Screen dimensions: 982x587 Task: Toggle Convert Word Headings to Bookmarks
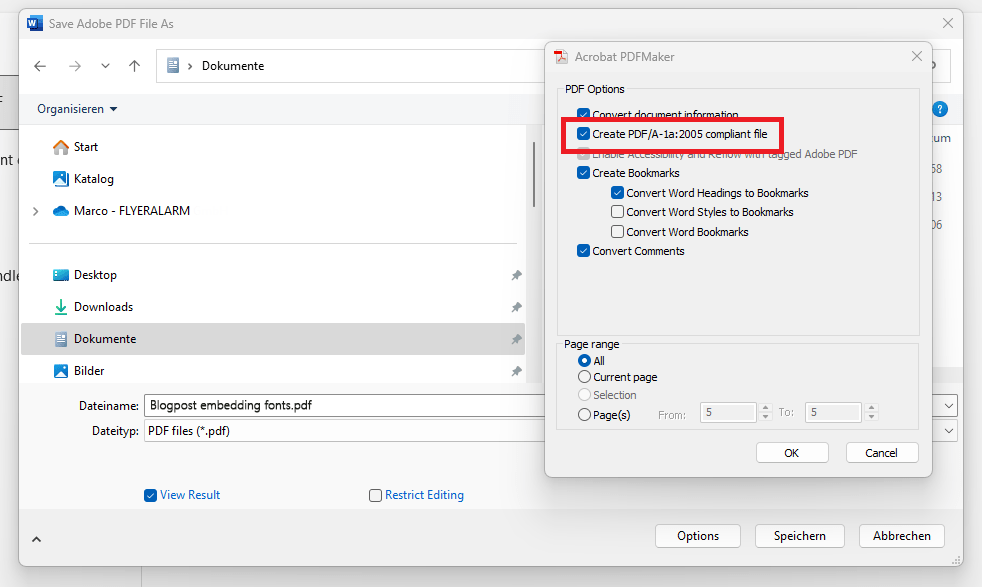[x=617, y=193]
